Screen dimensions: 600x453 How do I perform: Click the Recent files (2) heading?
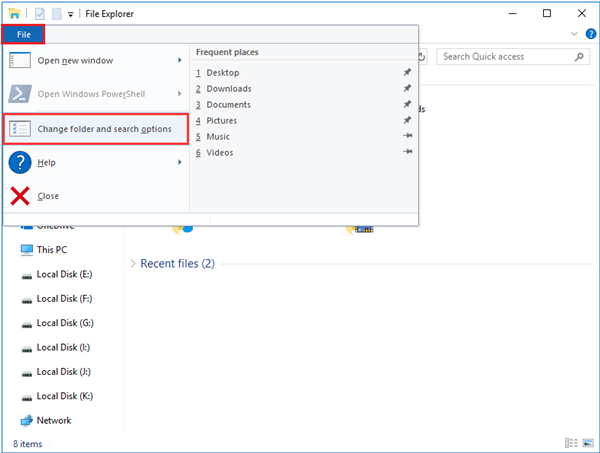[x=178, y=263]
